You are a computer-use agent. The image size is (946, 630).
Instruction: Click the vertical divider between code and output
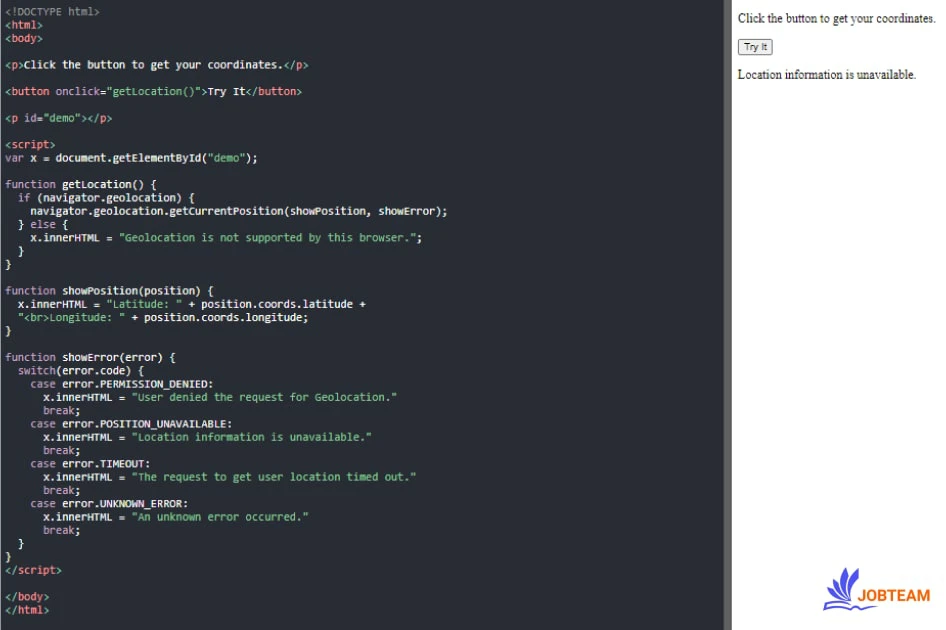point(727,315)
